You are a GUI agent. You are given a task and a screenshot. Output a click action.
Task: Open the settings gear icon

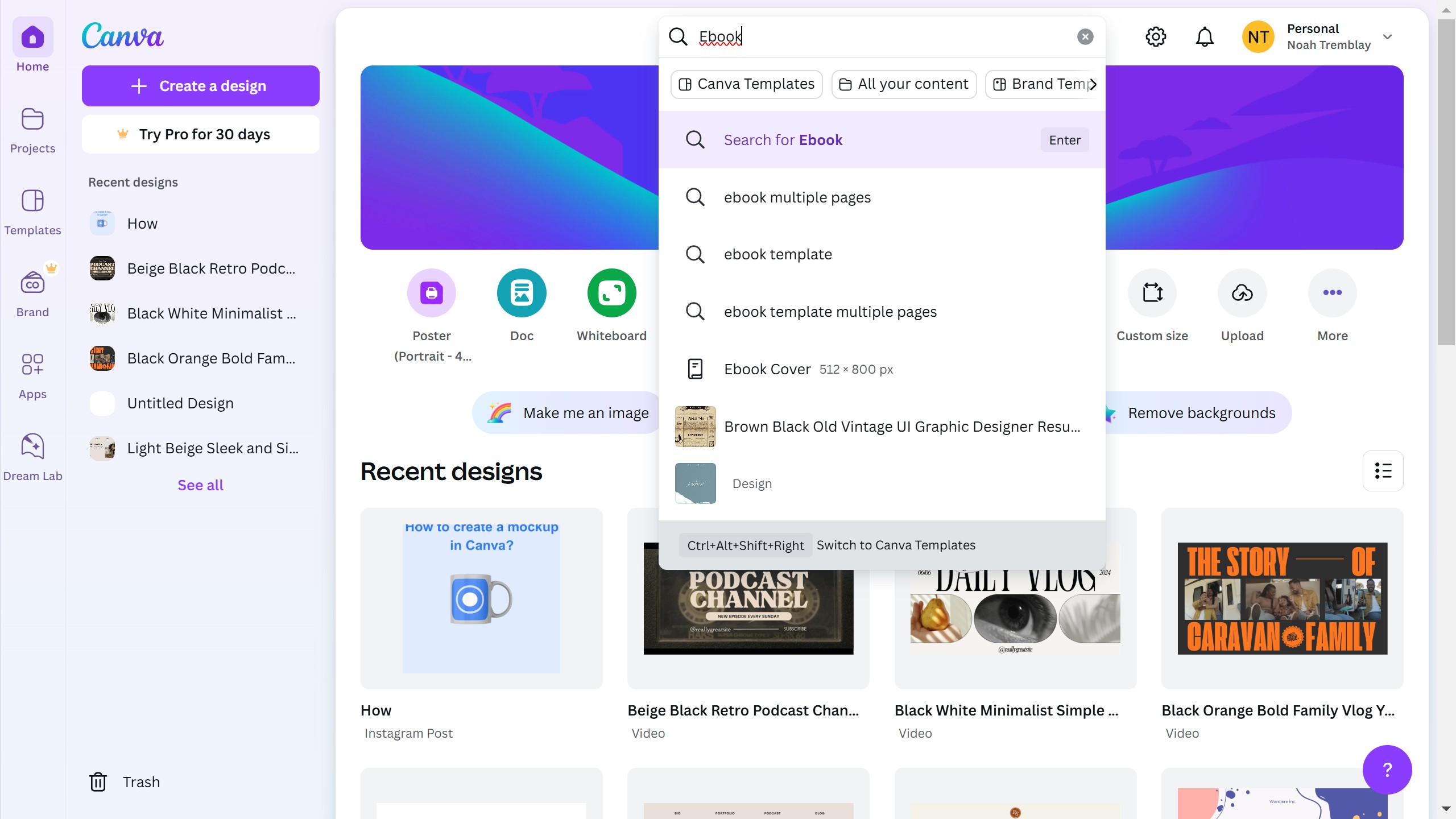1155,37
